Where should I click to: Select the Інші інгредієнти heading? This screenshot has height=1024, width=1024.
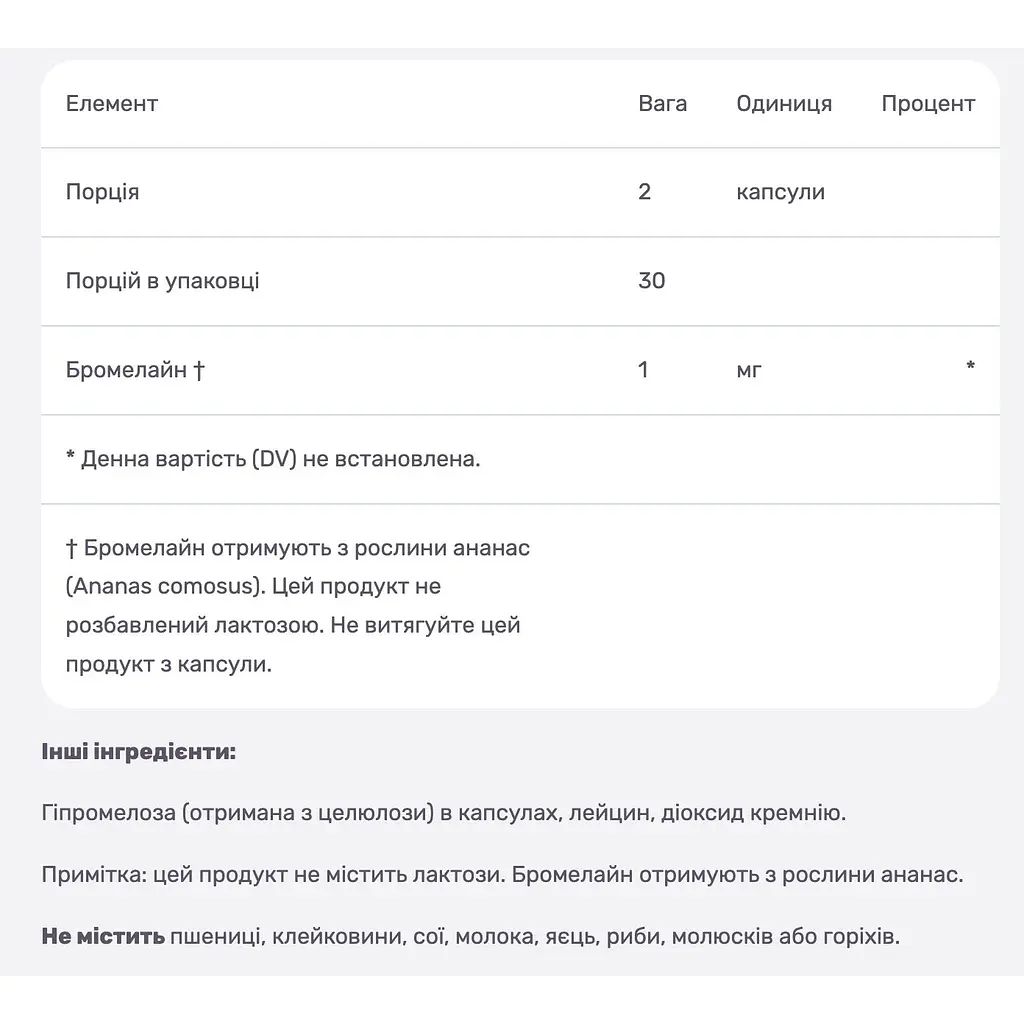click(x=138, y=752)
